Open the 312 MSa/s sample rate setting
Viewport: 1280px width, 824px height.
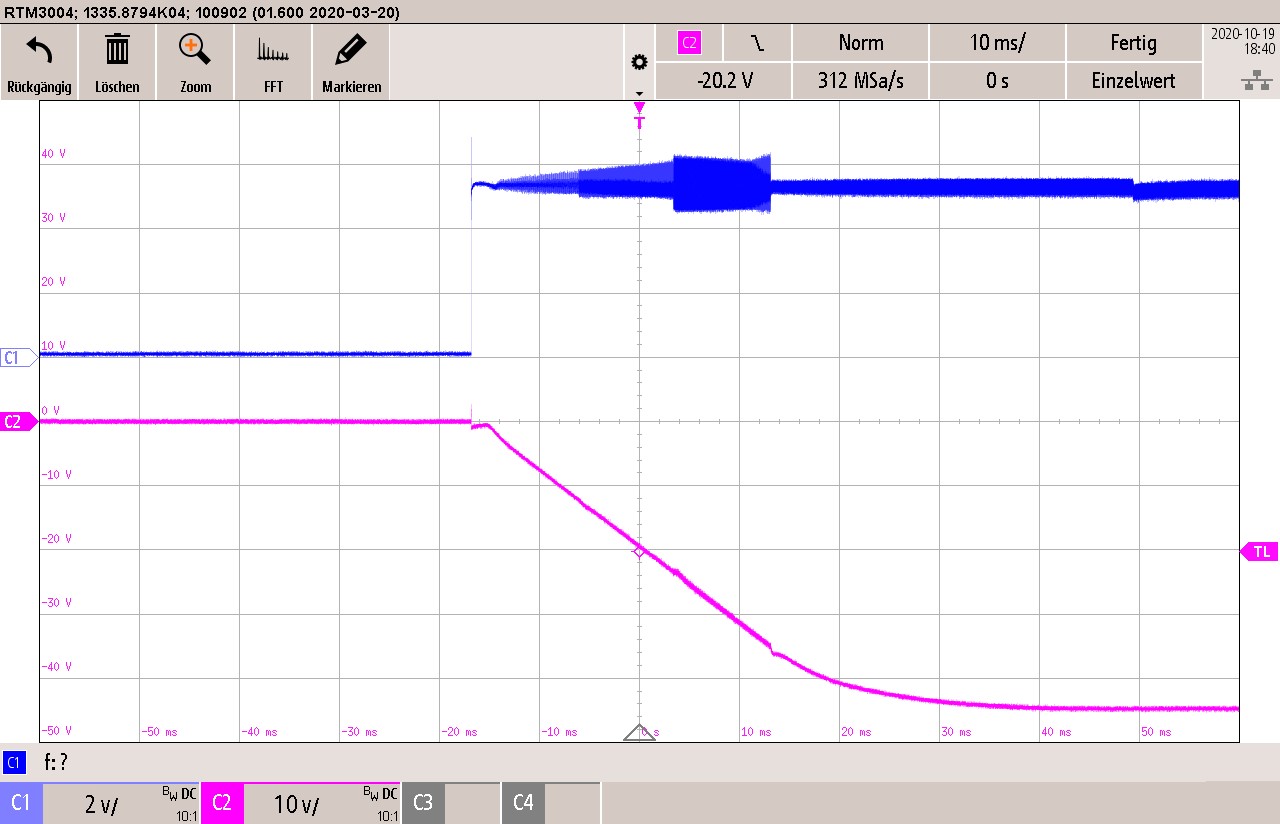(861, 81)
